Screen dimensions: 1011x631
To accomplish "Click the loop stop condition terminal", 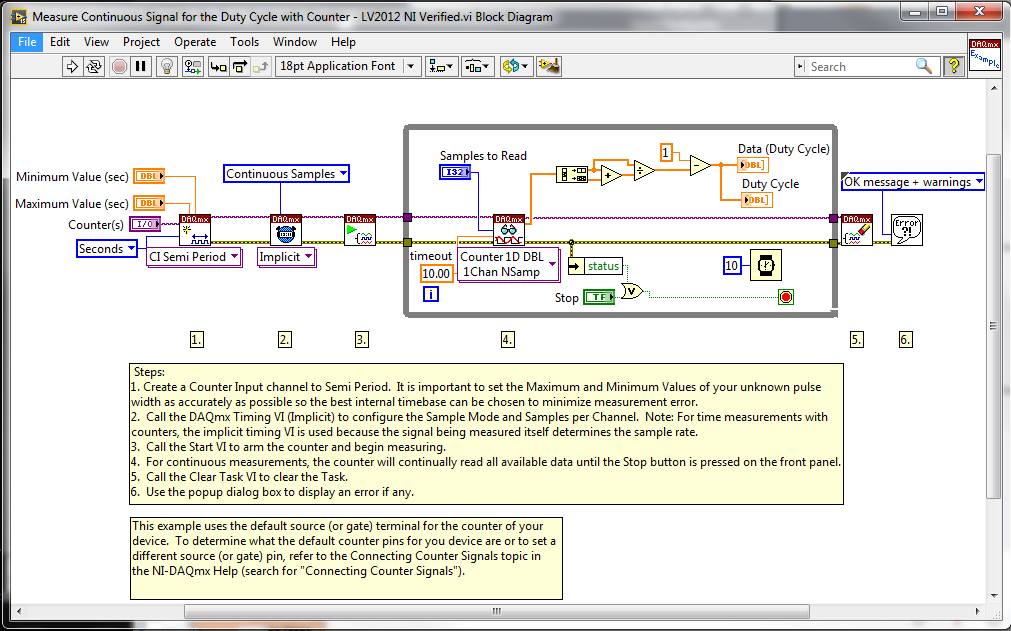I will [x=786, y=297].
